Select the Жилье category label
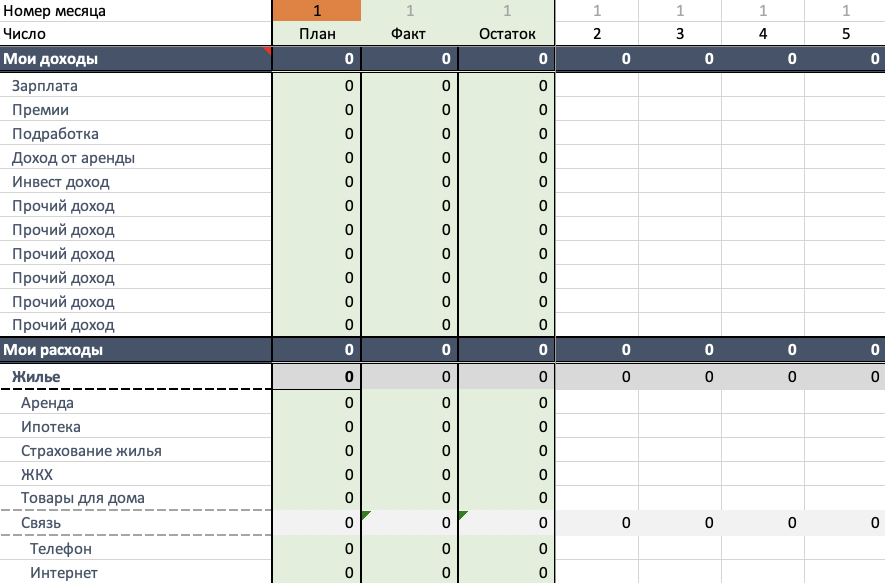Screen dimensions: 885x583 pyautogui.click(x=36, y=376)
